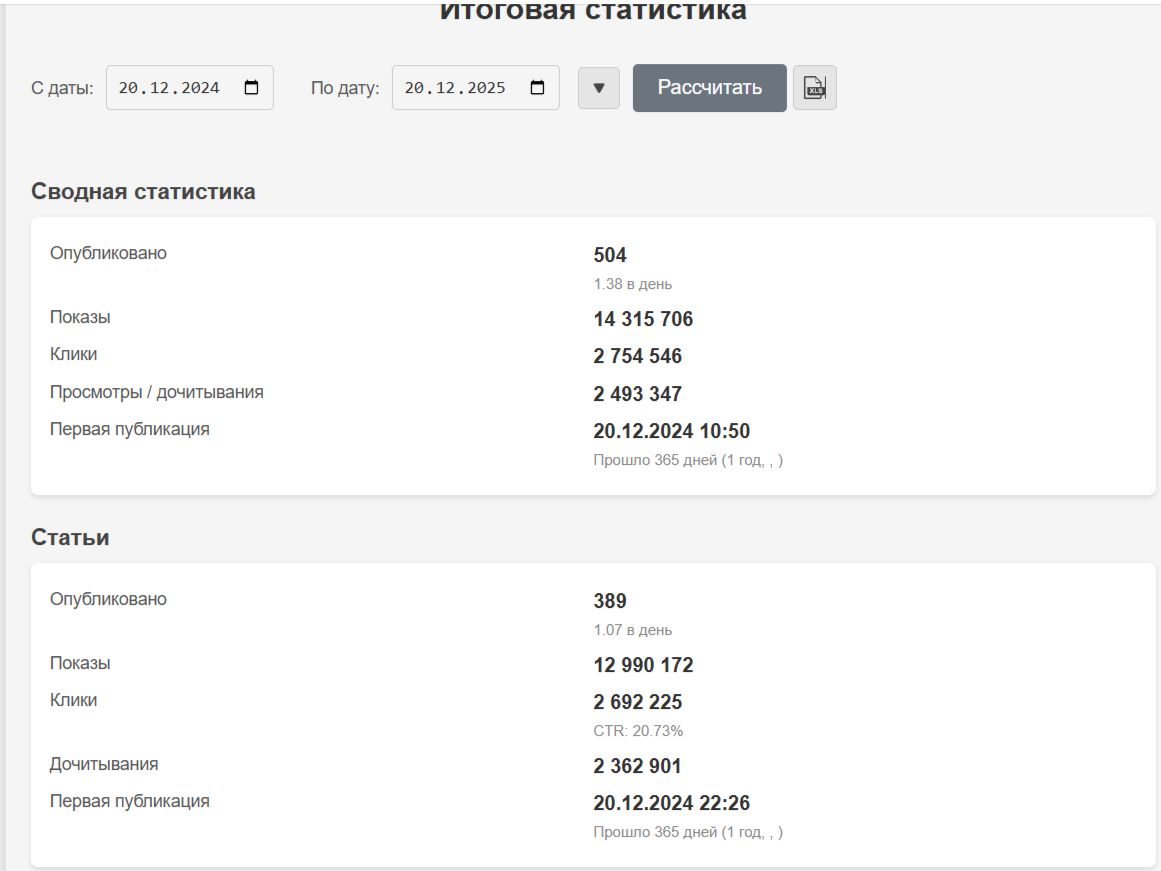Open calendar picker for the start date

252,88
